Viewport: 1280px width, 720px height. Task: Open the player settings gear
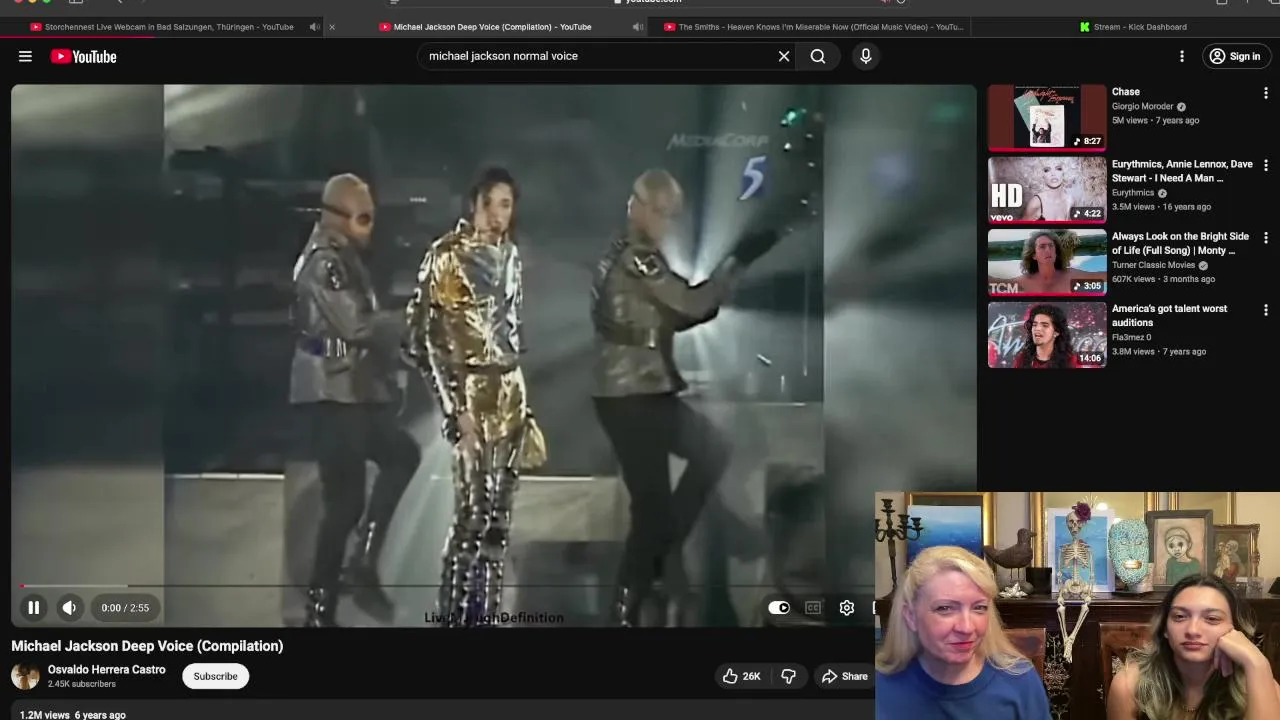pos(847,607)
